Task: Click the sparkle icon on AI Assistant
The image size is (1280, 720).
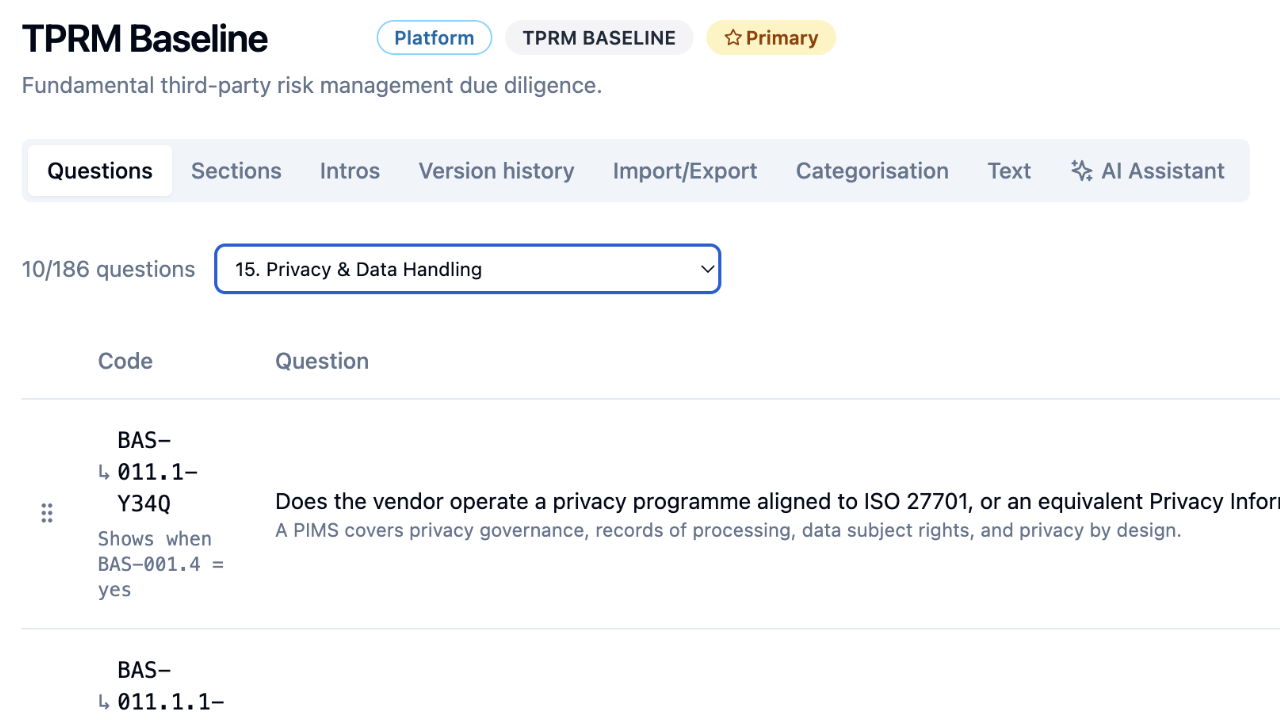Action: [x=1081, y=171]
